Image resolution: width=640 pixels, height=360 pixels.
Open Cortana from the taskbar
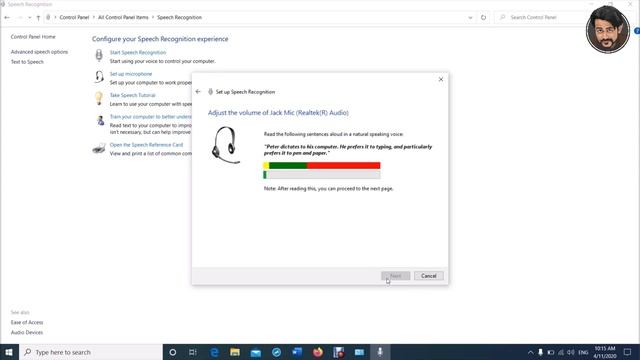173,352
